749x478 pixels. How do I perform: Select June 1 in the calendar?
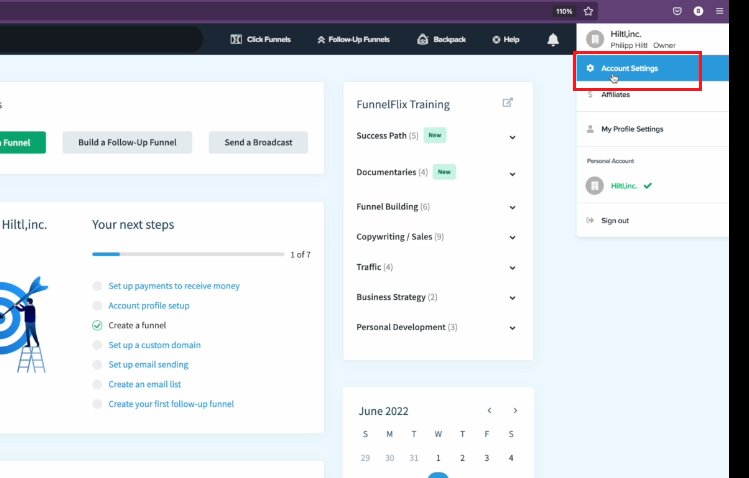coord(438,458)
